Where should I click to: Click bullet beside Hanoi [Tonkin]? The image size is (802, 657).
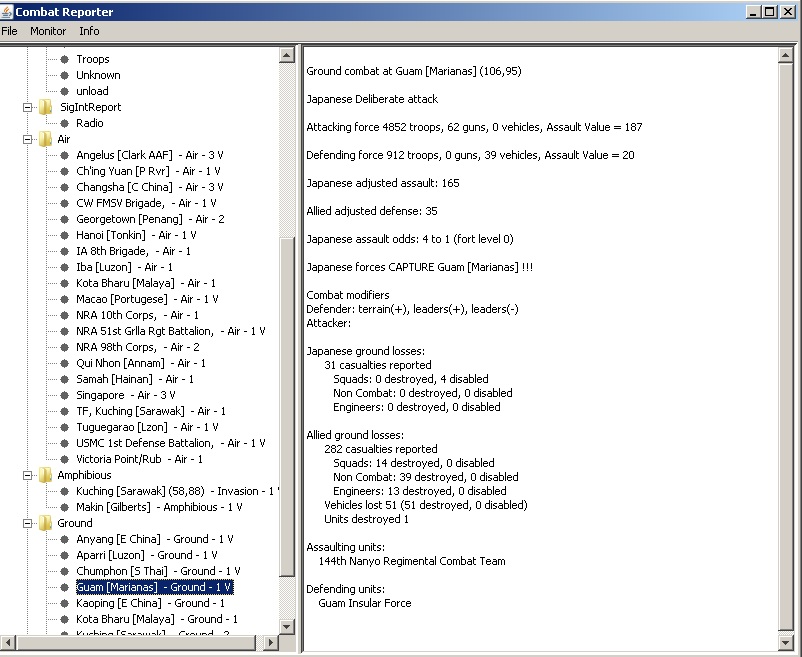pos(64,235)
